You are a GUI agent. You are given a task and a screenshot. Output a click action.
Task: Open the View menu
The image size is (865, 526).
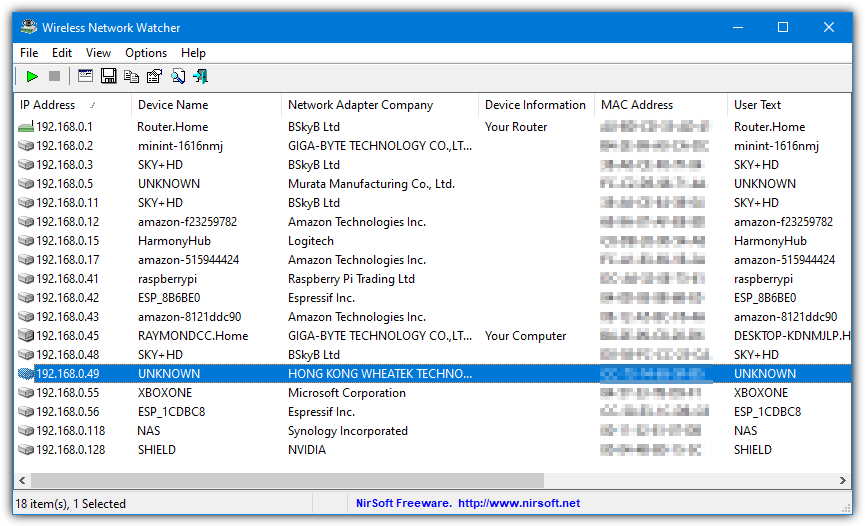[98, 53]
